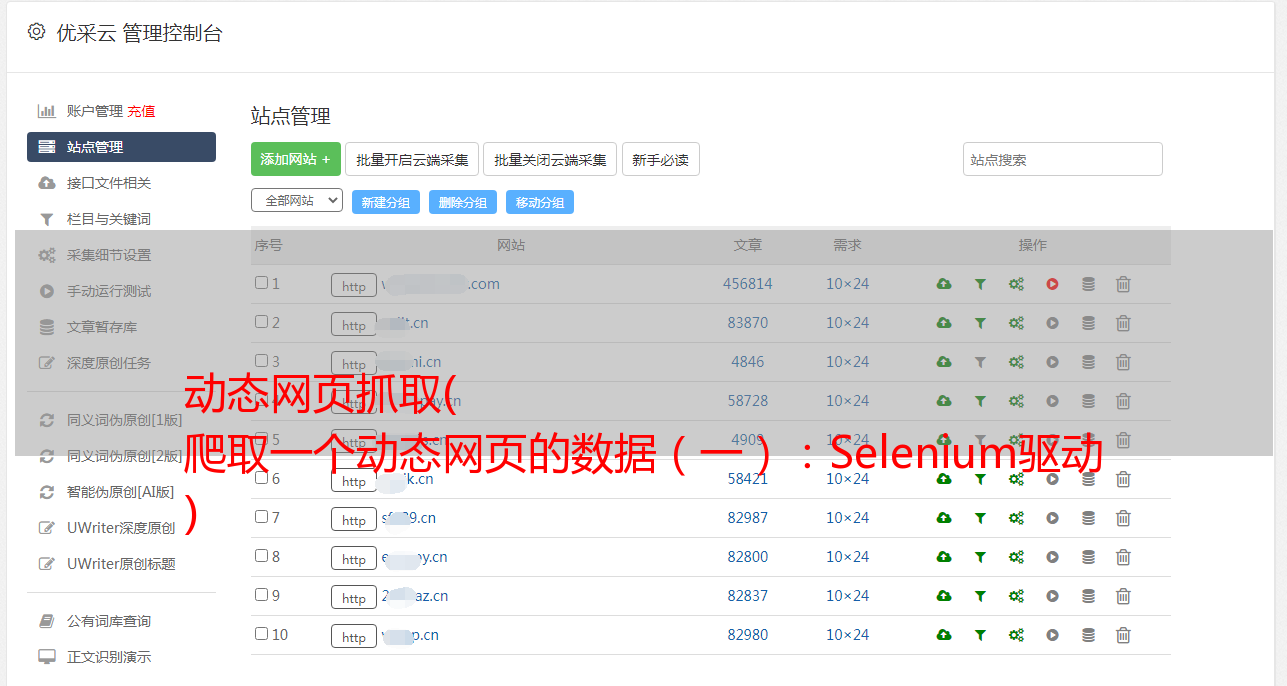The image size is (1287, 686).
Task: Click the 删除分组 button
Action: (463, 202)
